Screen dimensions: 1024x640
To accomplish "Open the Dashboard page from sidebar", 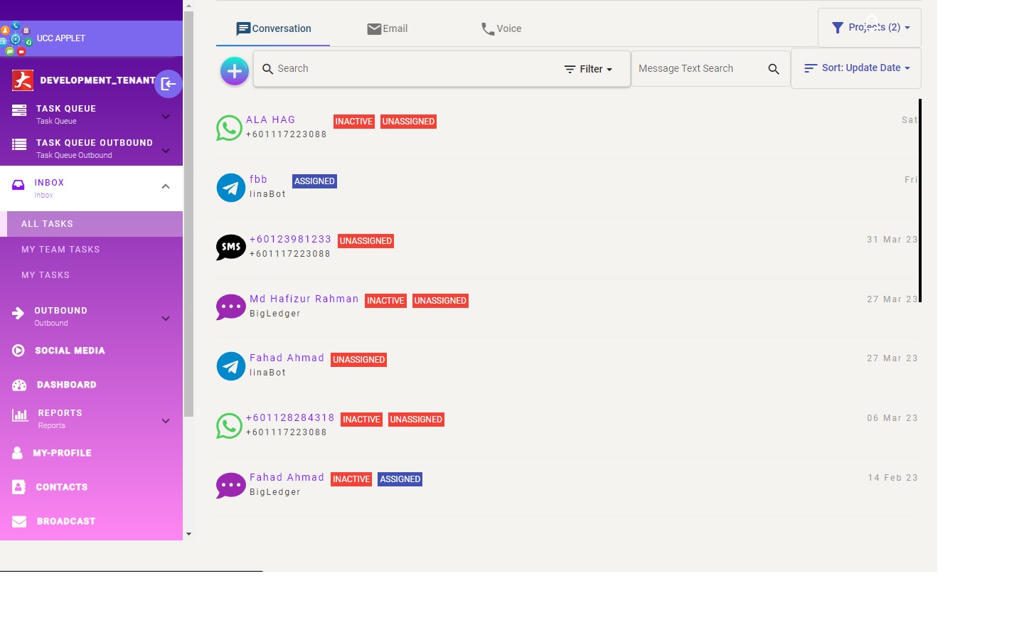I will [x=66, y=385].
